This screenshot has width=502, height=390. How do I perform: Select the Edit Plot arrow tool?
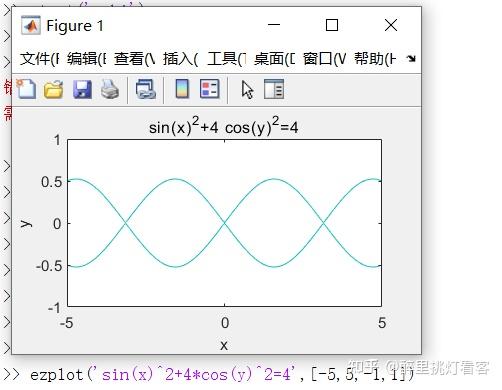point(247,90)
